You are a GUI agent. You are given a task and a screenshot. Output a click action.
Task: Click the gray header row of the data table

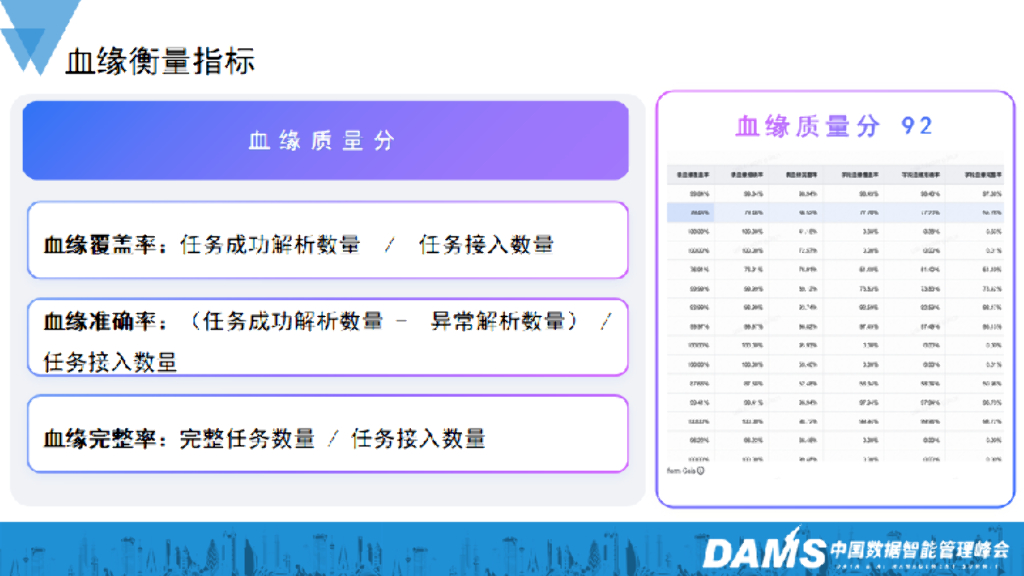tap(835, 177)
